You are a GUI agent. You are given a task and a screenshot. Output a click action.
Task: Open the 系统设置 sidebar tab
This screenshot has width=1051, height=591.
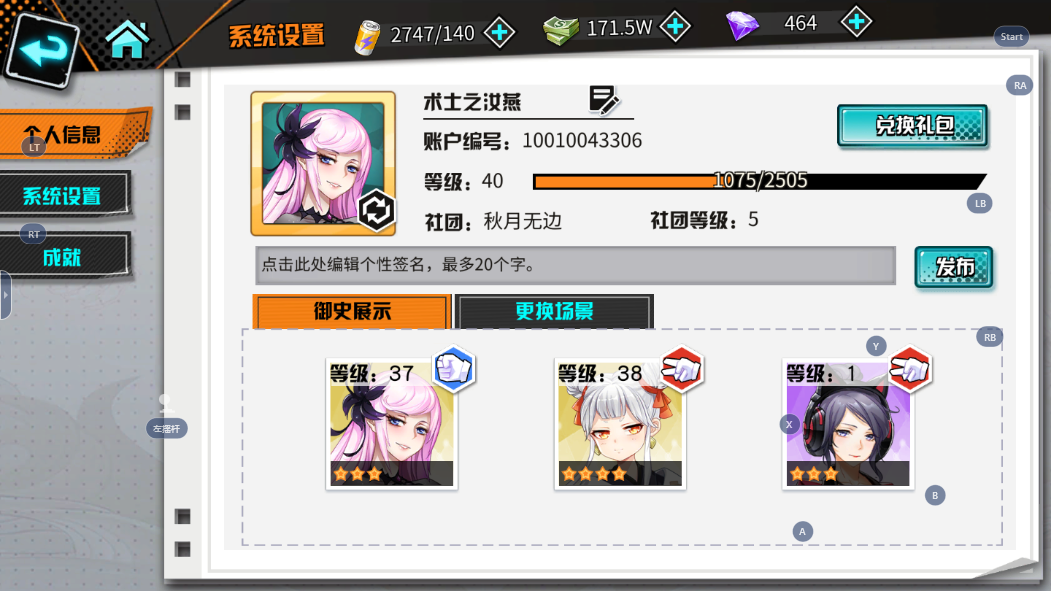64,195
